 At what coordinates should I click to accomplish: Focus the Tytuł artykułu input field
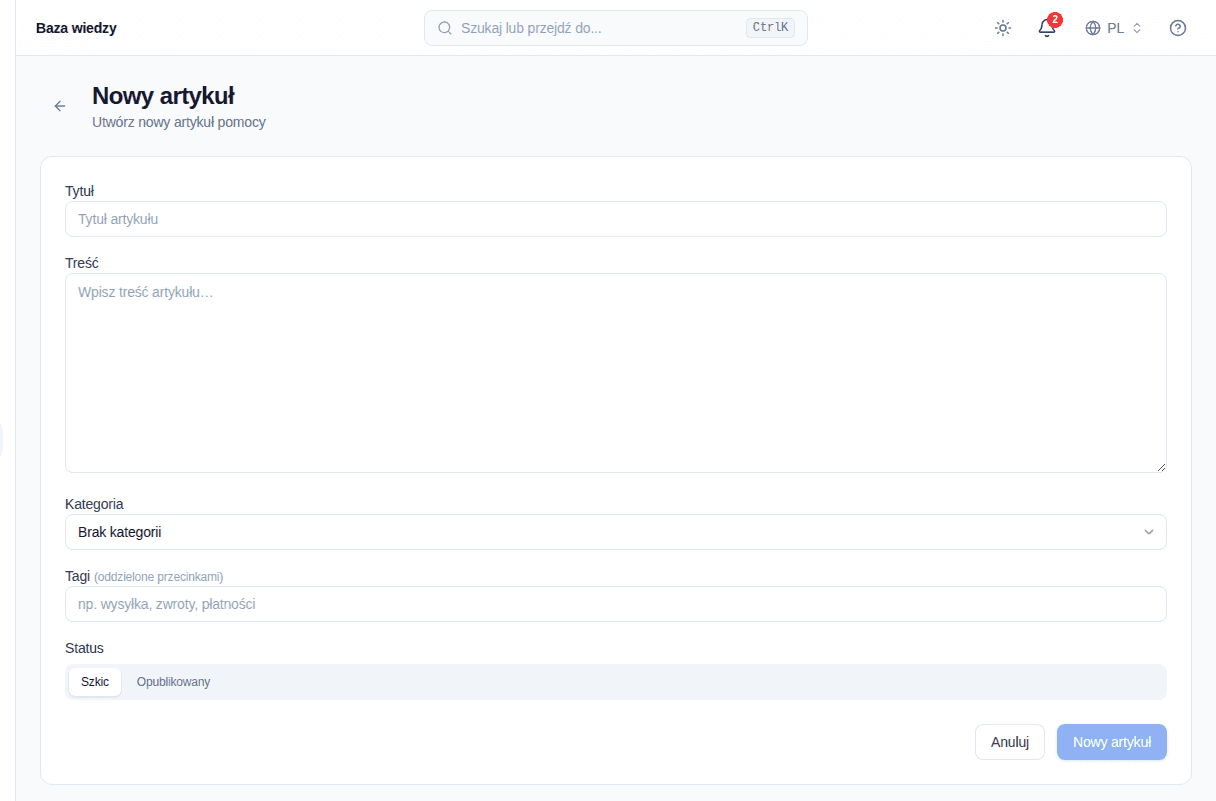tap(616, 219)
